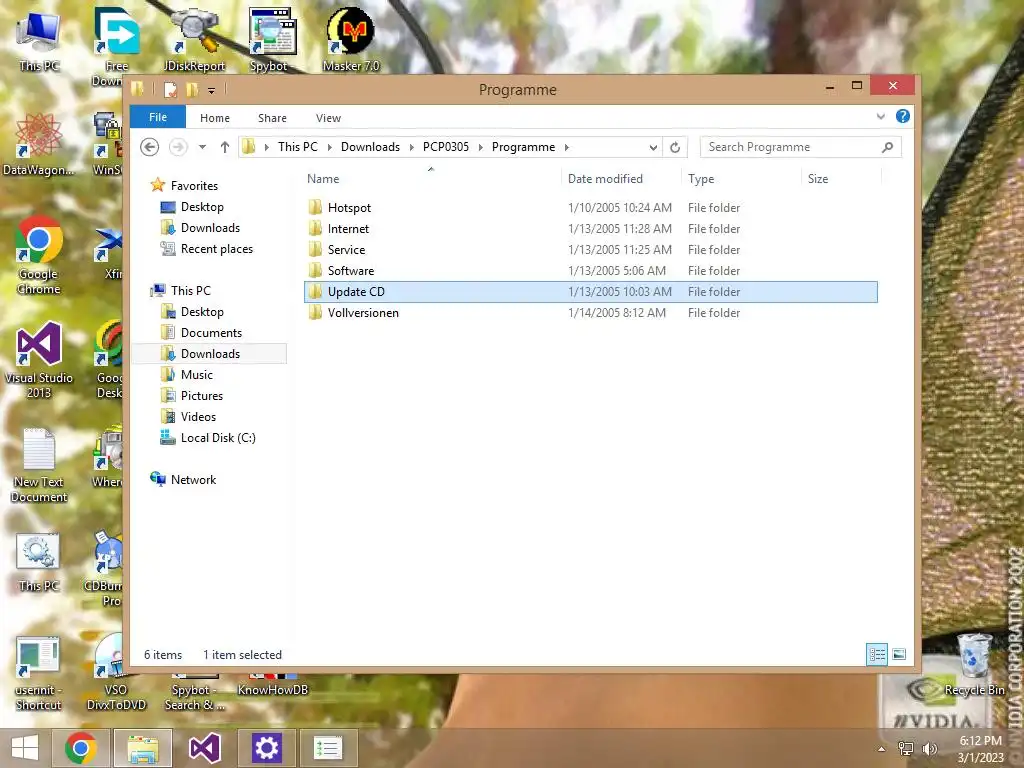Open Visual Studio from the taskbar
Image resolution: width=1024 pixels, height=768 pixels.
click(204, 748)
